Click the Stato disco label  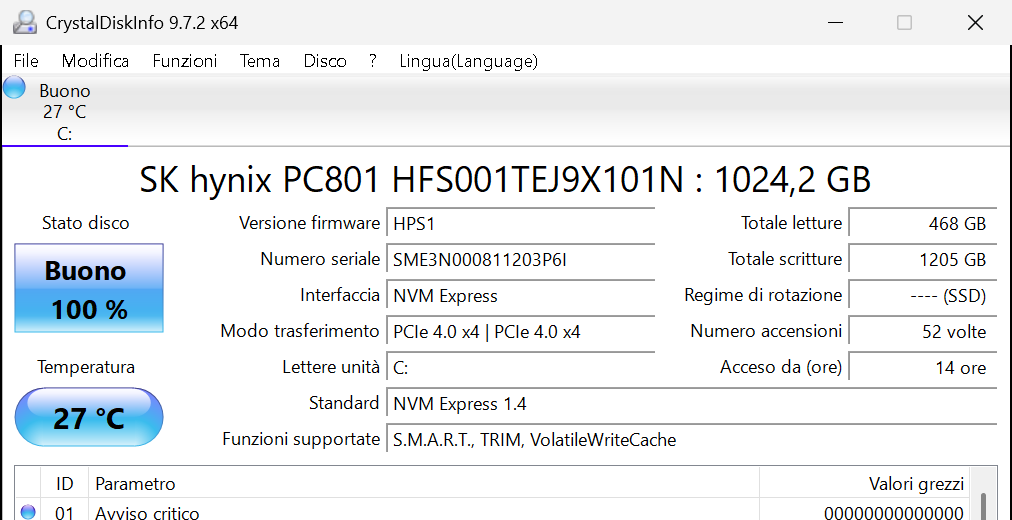(x=85, y=223)
